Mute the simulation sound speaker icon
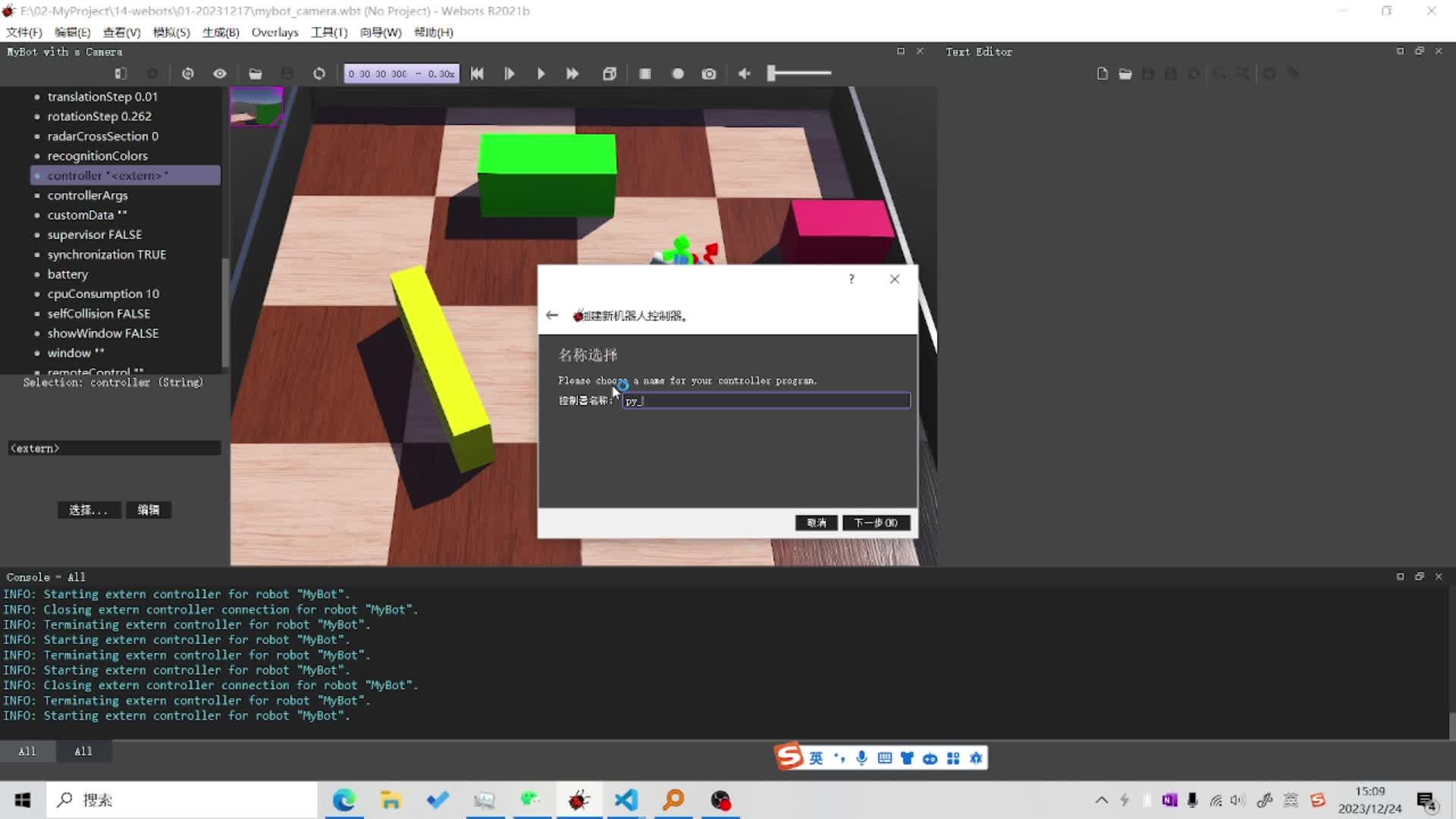The image size is (1456, 819). 745,74
